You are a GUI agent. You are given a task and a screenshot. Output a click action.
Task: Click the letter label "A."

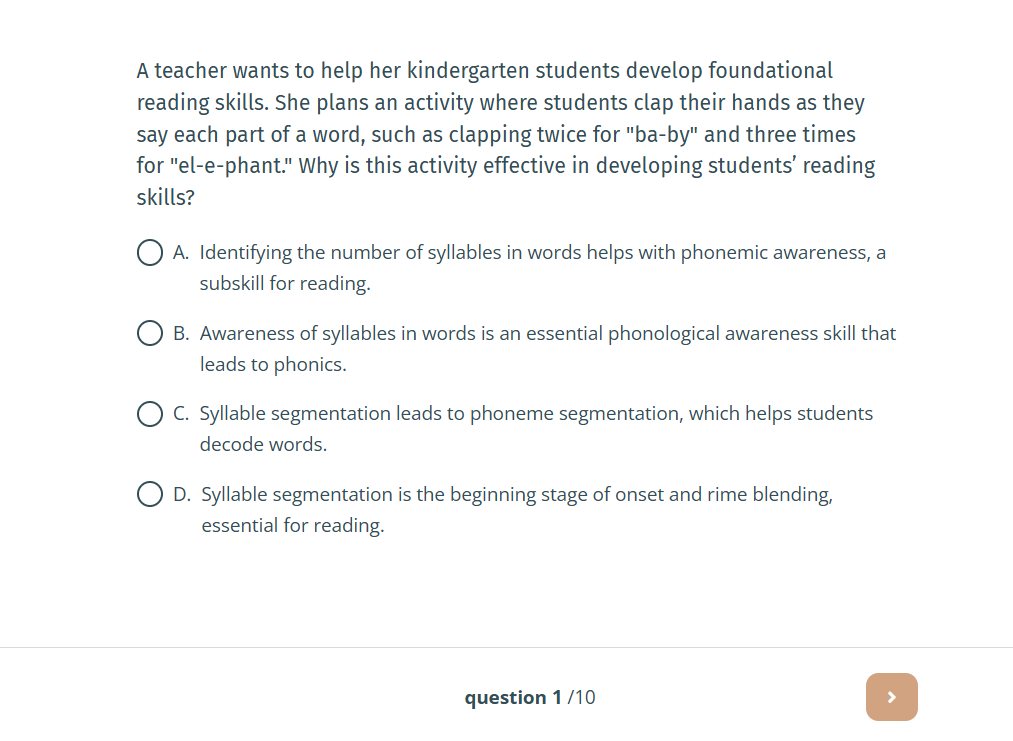181,253
